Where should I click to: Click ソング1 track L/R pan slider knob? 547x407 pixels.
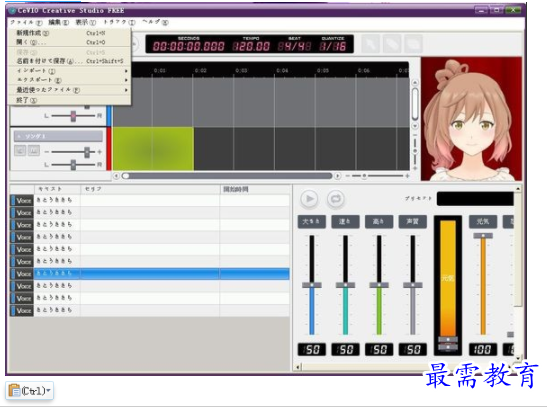73,165
